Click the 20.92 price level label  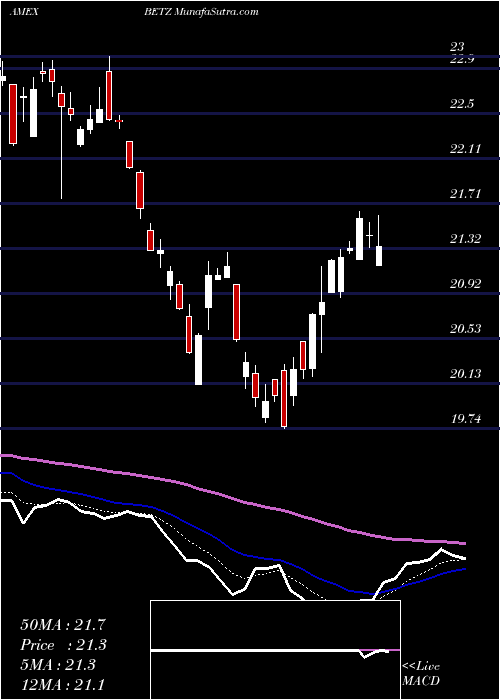(x=466, y=283)
